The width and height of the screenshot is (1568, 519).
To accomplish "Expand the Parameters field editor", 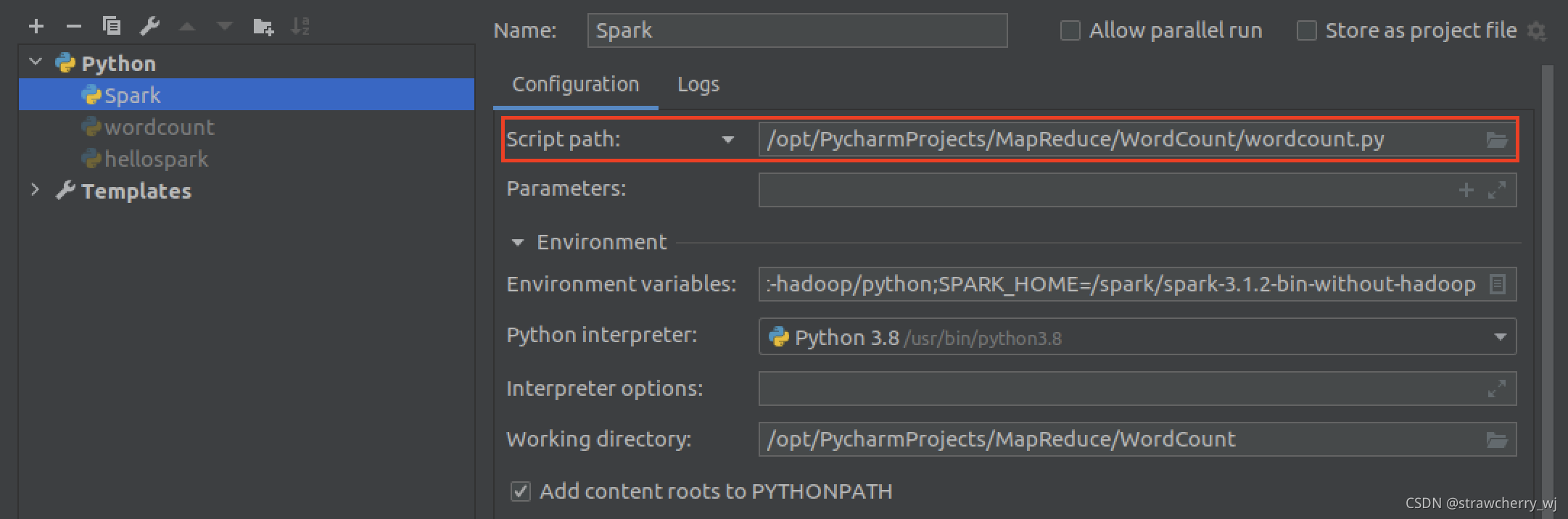I will (1496, 190).
